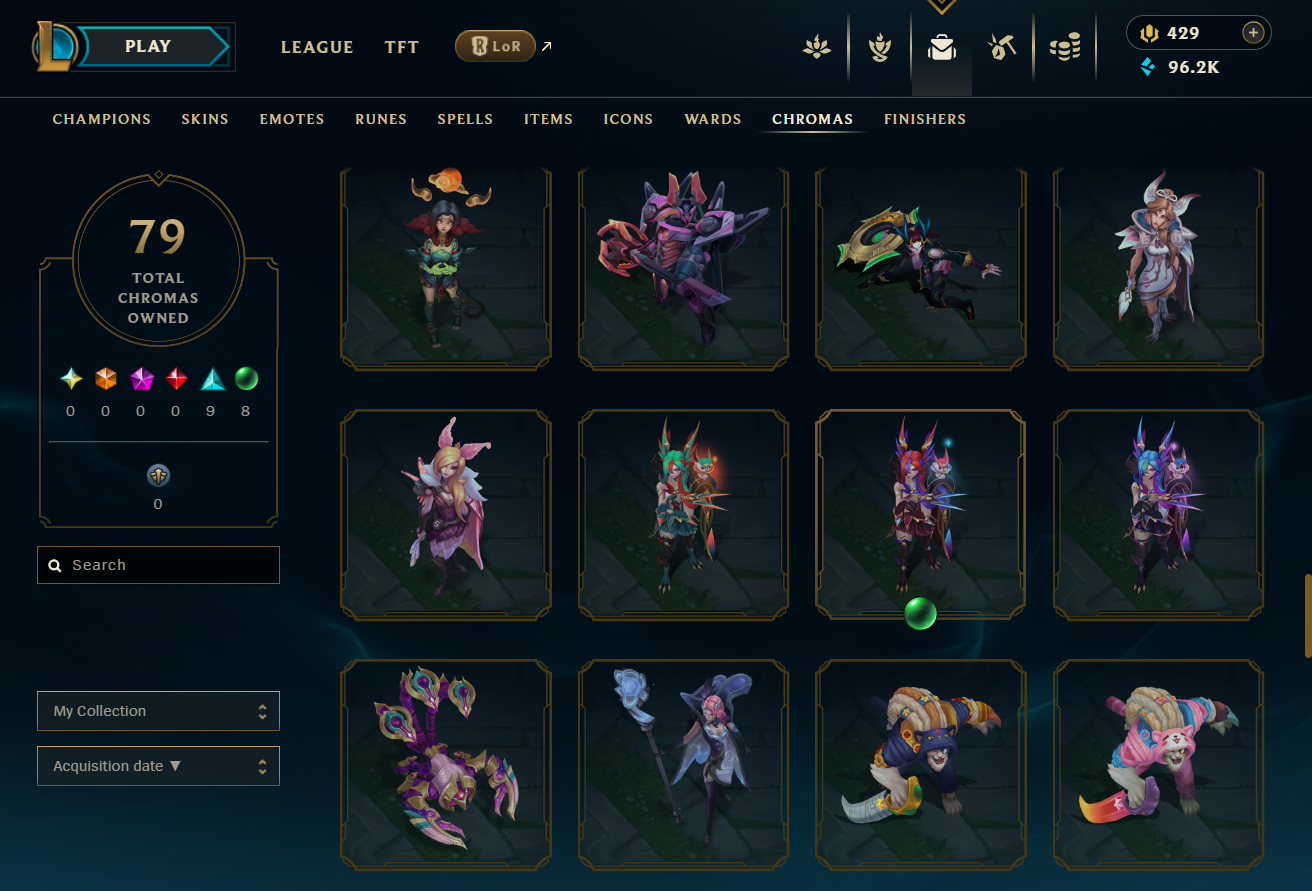The width and height of the screenshot is (1312, 891).
Task: Click the magnifier icon in Search
Action: 55,565
